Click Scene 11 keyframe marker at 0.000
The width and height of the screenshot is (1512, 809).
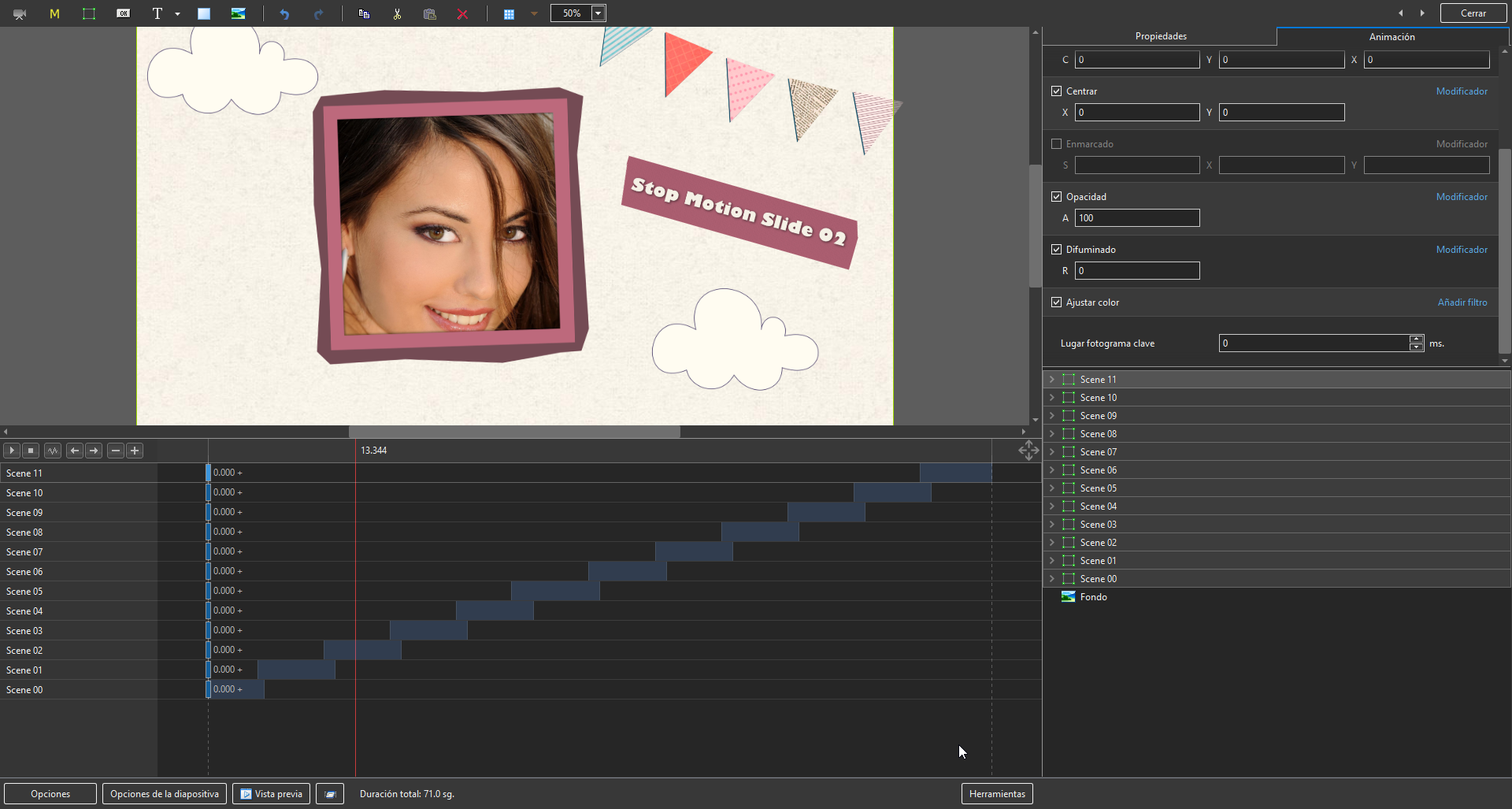click(x=209, y=473)
